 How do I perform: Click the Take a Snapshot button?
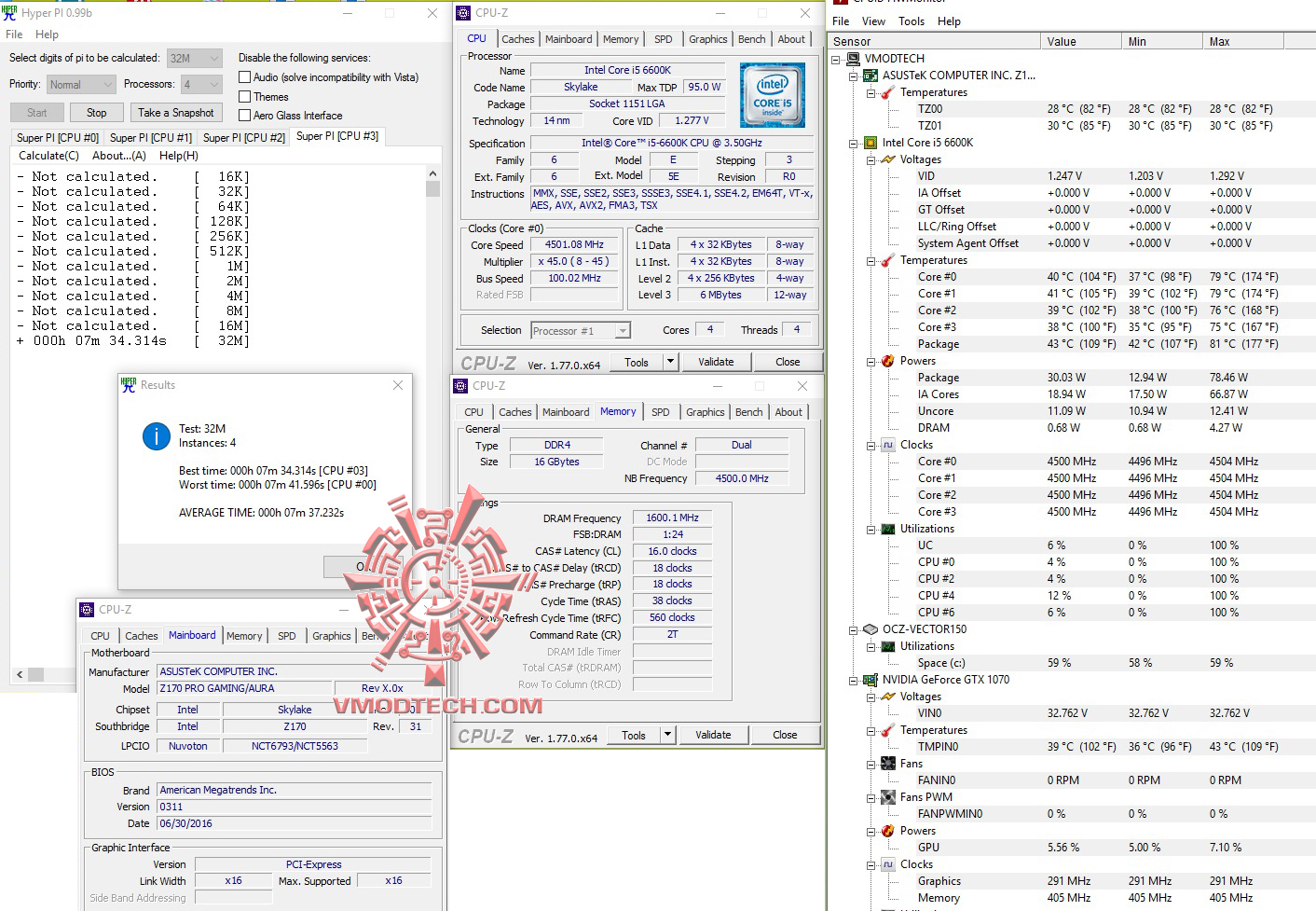tap(176, 112)
